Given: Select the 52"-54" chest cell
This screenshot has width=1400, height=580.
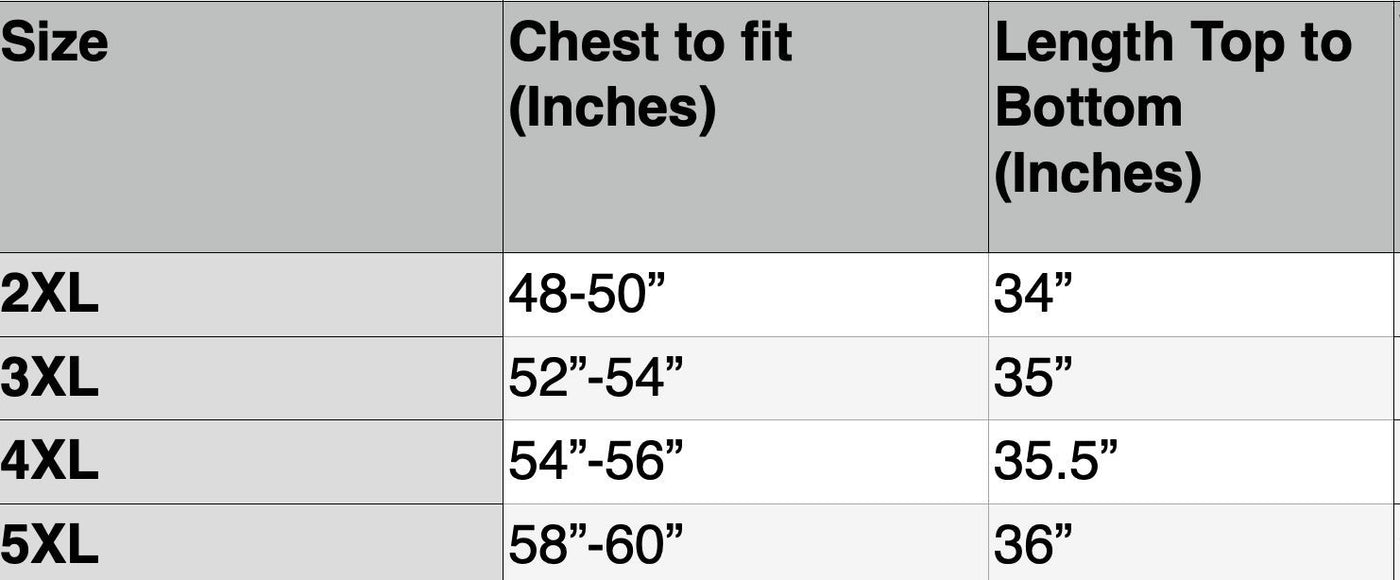Looking at the screenshot, I should click(596, 379).
